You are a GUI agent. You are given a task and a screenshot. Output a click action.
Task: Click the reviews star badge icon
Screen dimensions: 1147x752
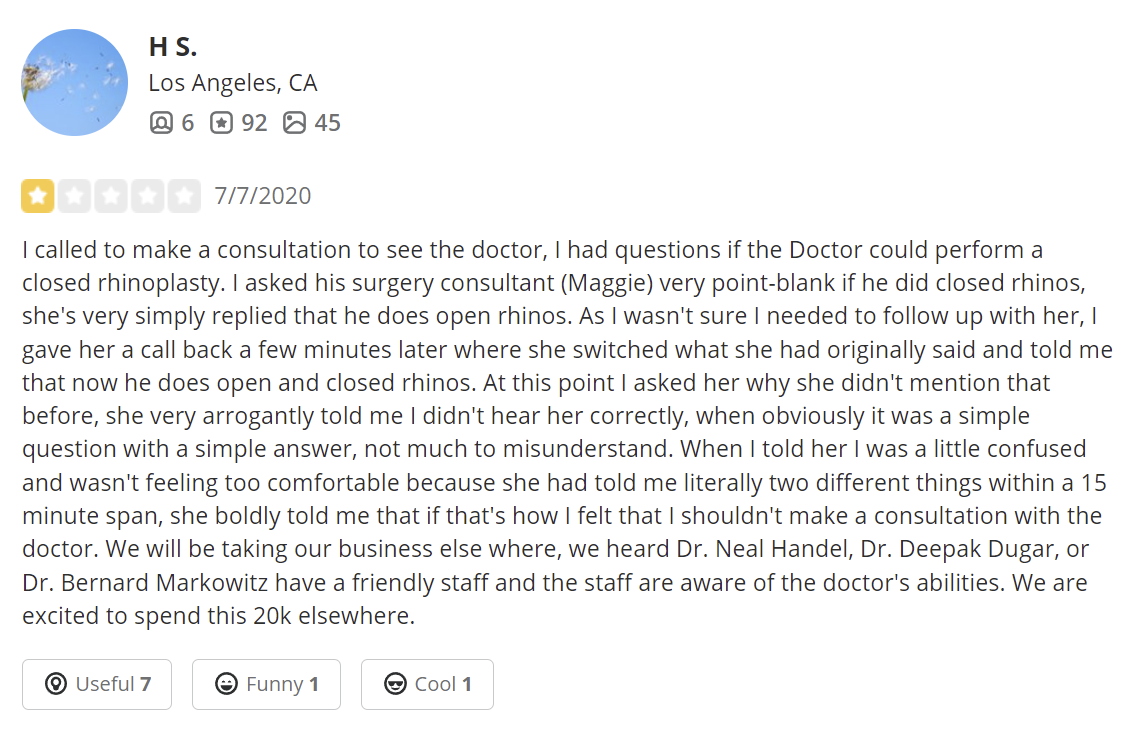[x=221, y=123]
